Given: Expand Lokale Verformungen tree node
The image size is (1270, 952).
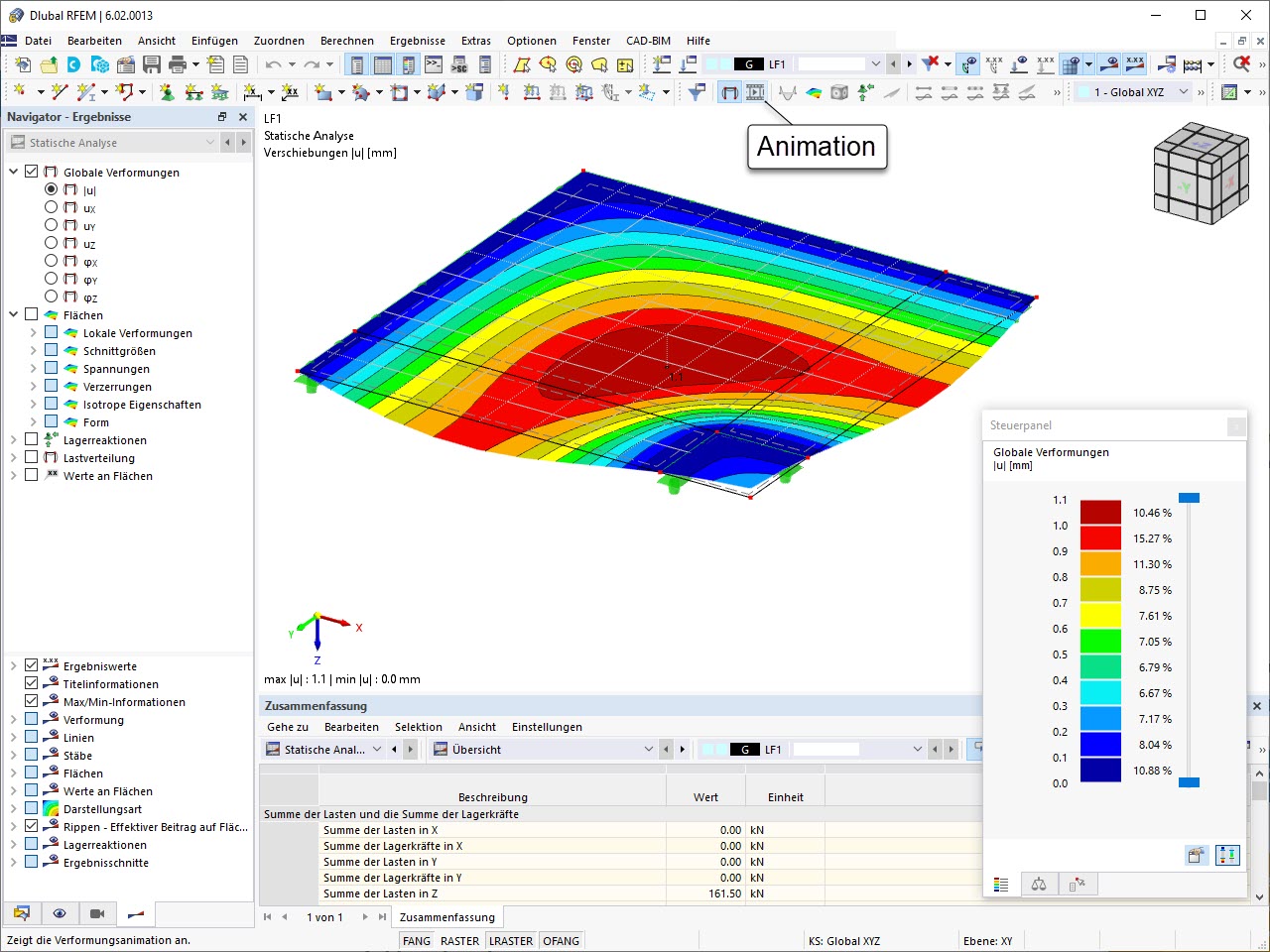Looking at the screenshot, I should [x=34, y=332].
